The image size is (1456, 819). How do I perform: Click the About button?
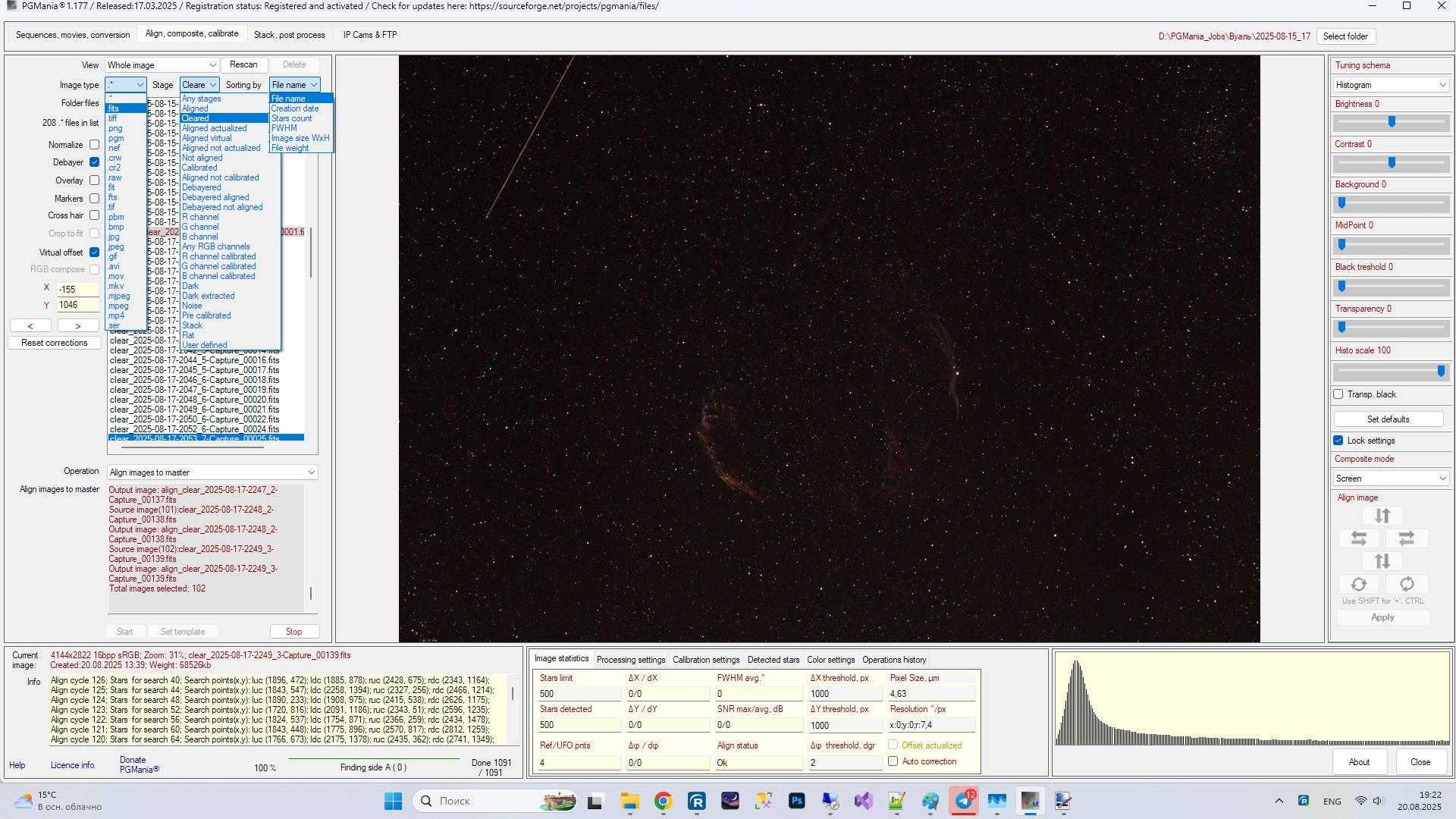[1359, 762]
